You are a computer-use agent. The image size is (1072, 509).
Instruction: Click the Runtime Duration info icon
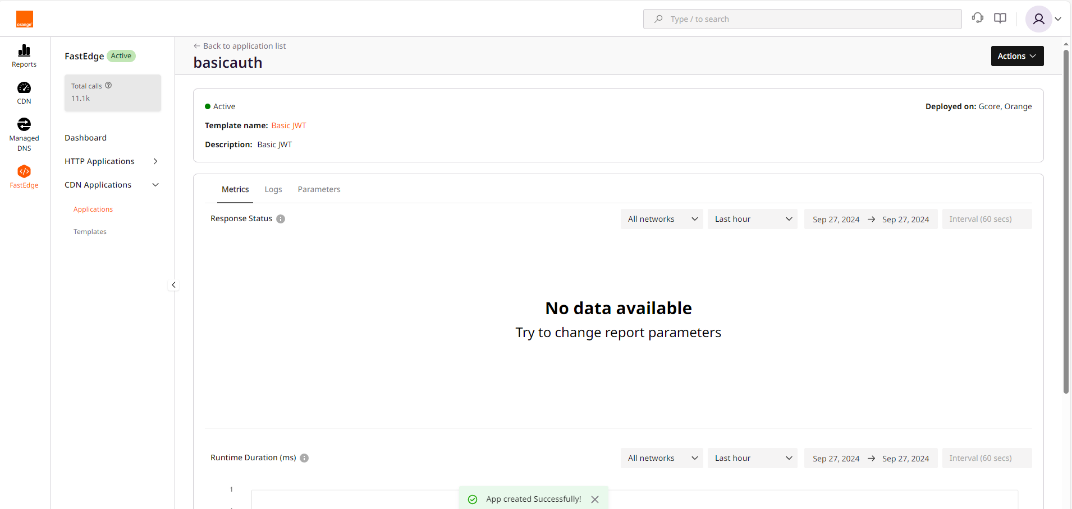[x=304, y=458]
